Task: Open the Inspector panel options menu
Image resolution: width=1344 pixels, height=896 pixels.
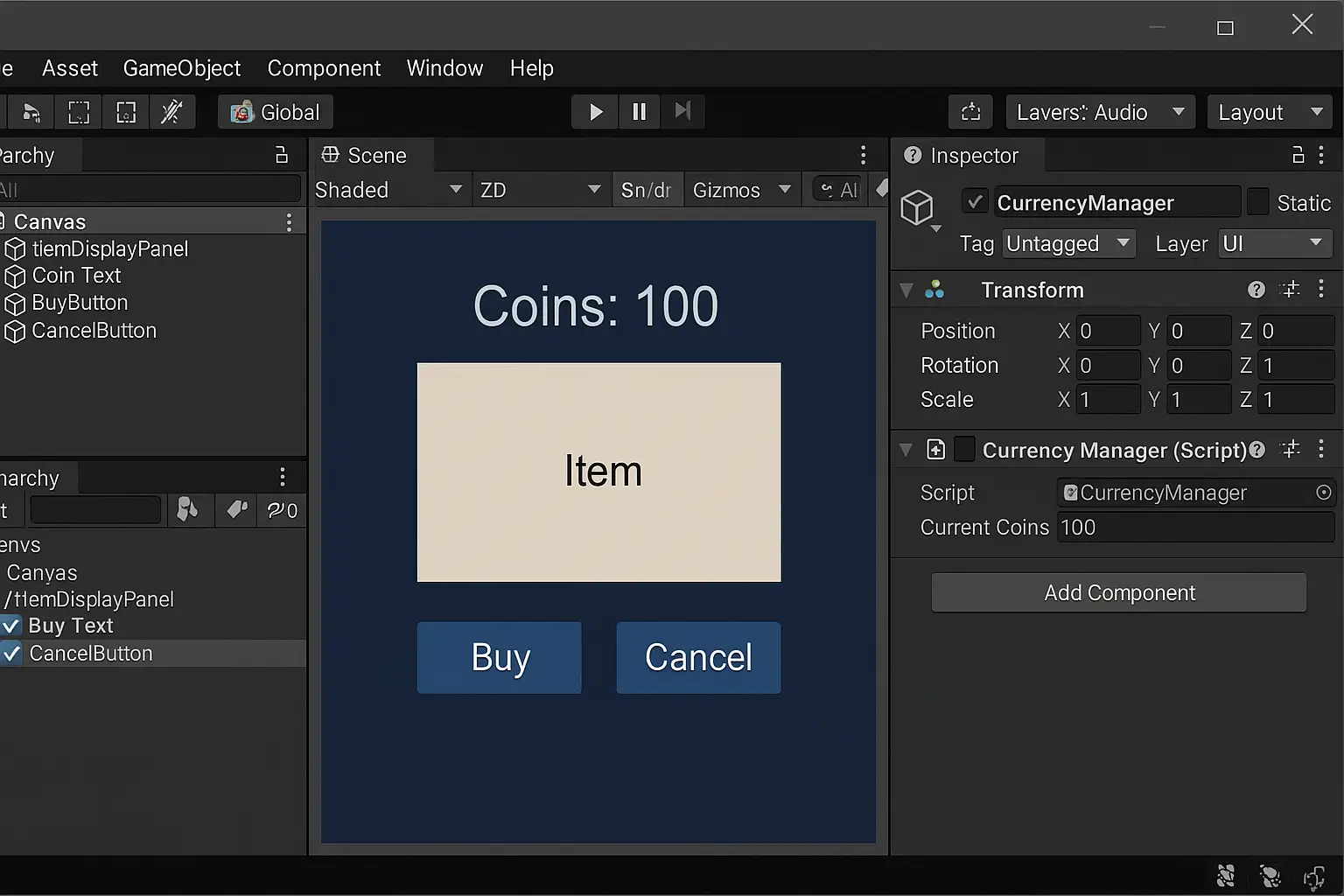Action: [x=1321, y=155]
